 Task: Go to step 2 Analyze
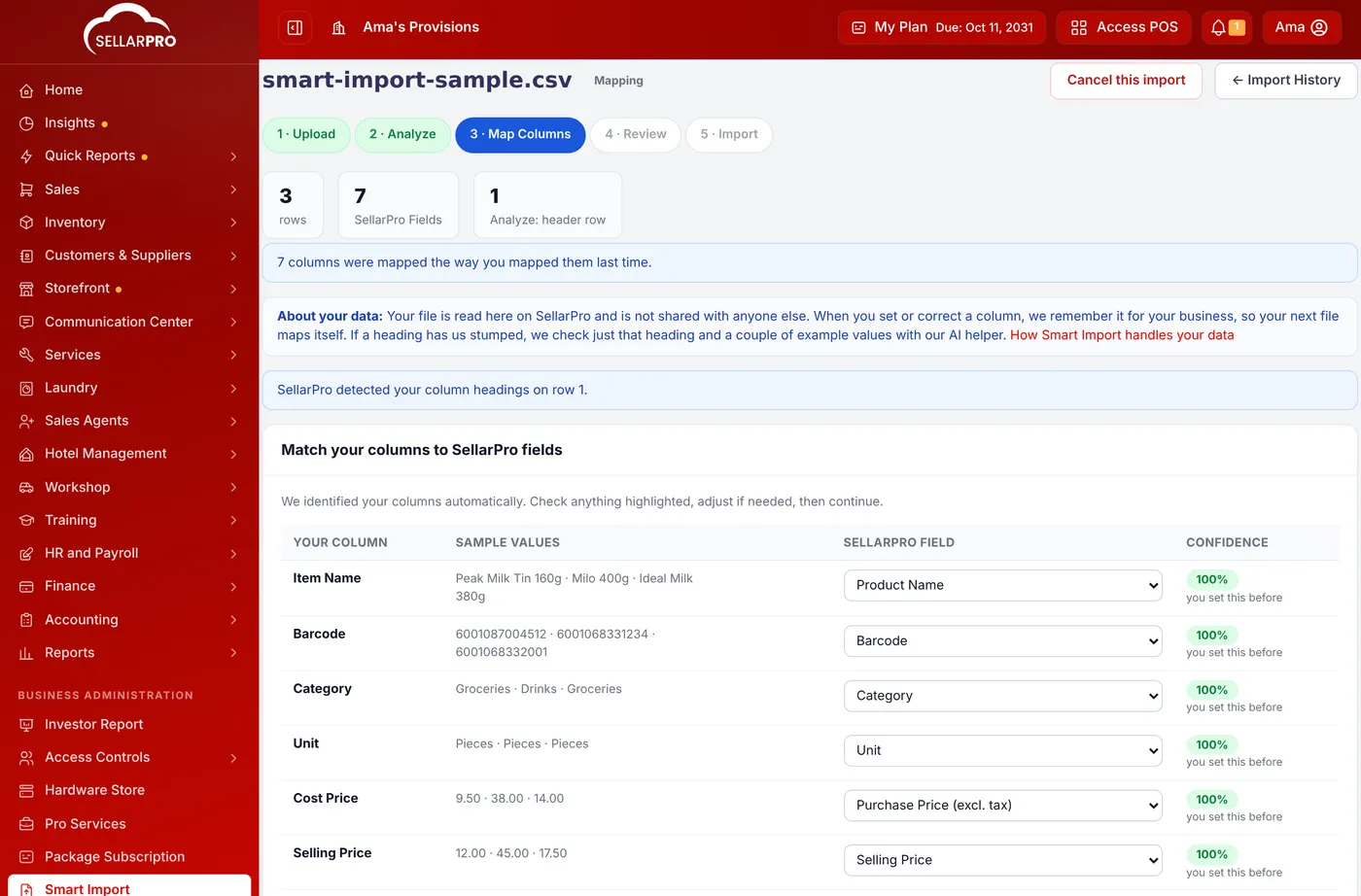pos(402,134)
